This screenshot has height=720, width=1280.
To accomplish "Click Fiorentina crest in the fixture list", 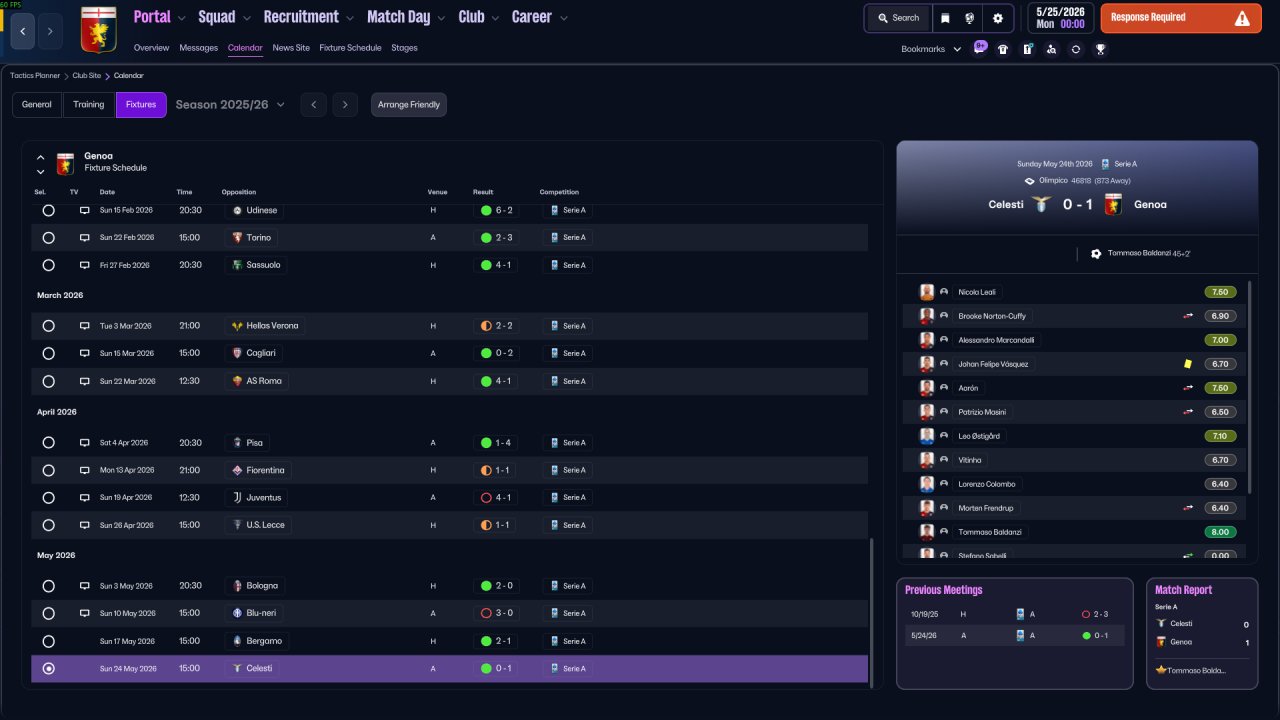I will pos(237,470).
